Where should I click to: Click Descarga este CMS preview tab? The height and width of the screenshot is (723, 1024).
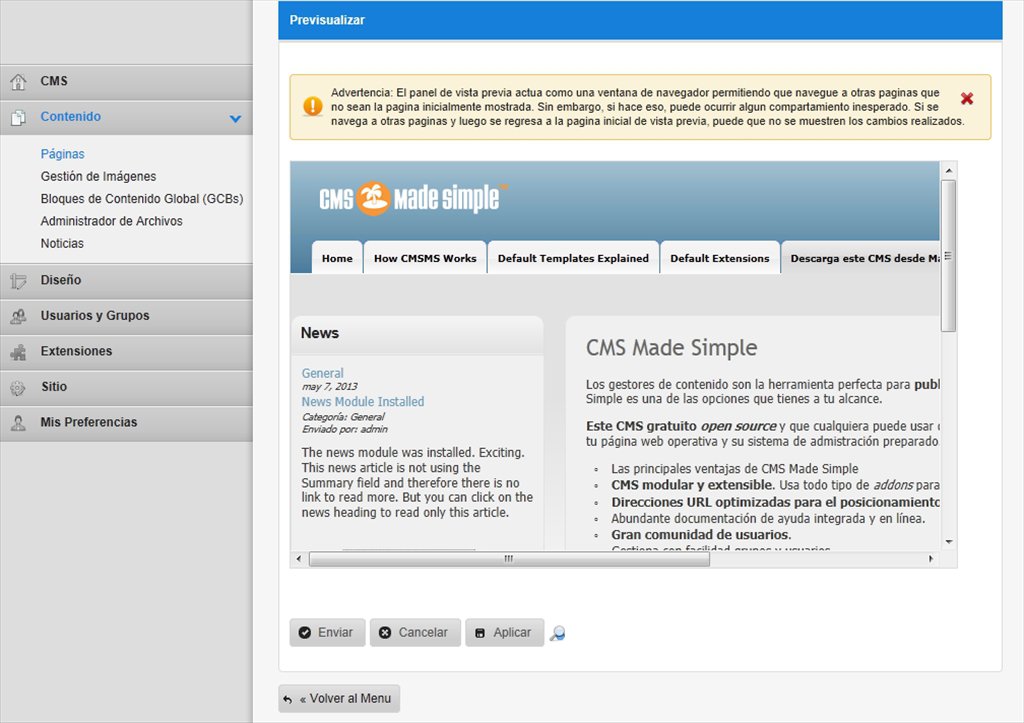tap(861, 258)
